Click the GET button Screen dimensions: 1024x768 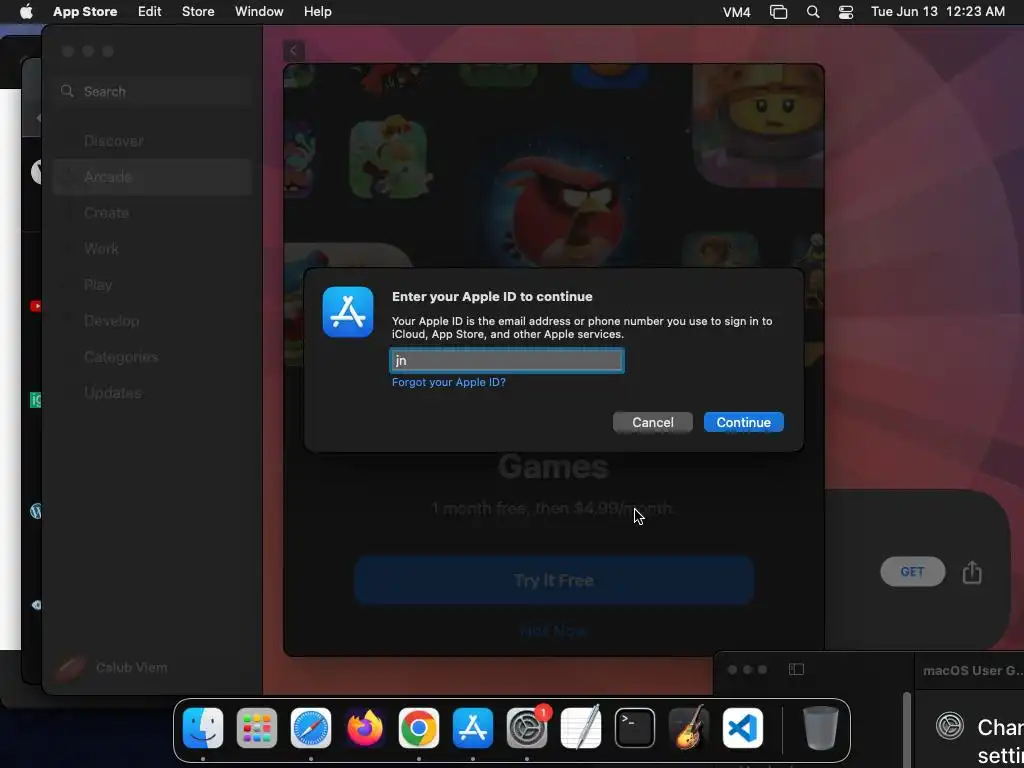[x=912, y=571]
